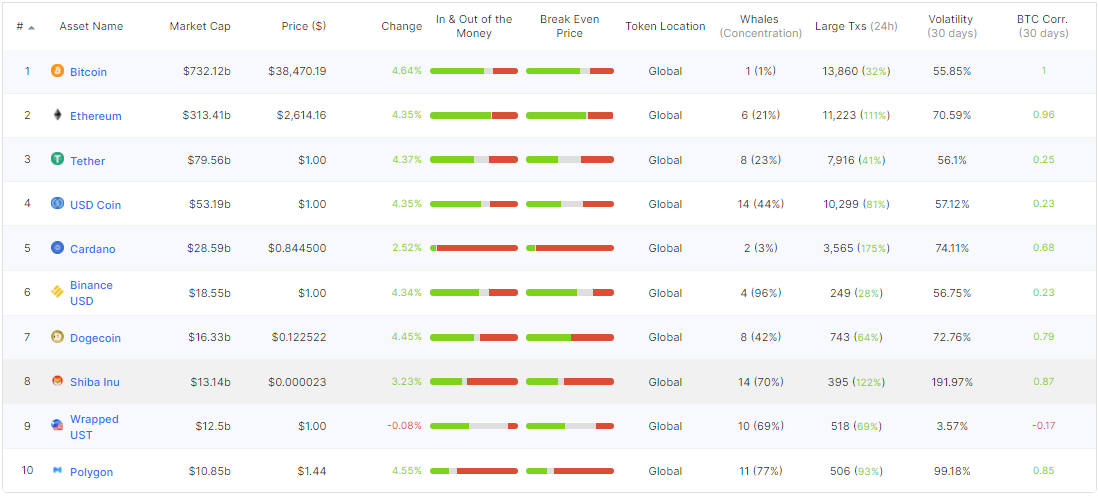Click Bitcoin's In & Out of Money bar
Screen dimensions: 1098x496
click(x=474, y=71)
